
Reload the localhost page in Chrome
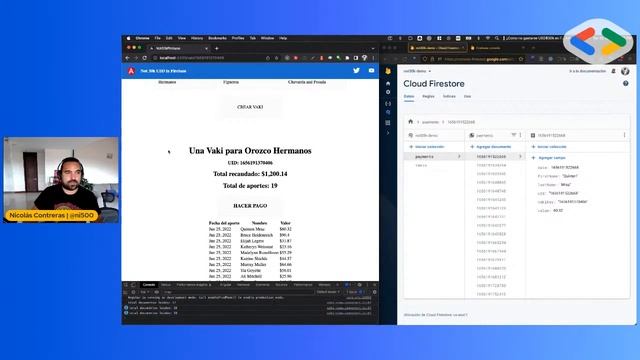click(144, 58)
